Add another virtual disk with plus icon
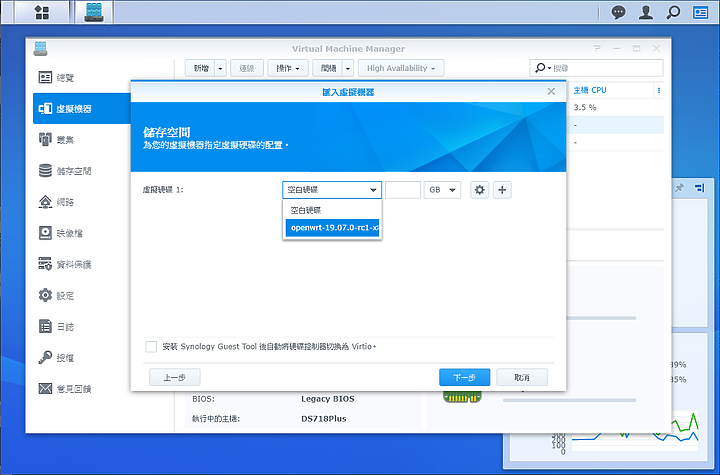The image size is (720, 475). tap(502, 190)
